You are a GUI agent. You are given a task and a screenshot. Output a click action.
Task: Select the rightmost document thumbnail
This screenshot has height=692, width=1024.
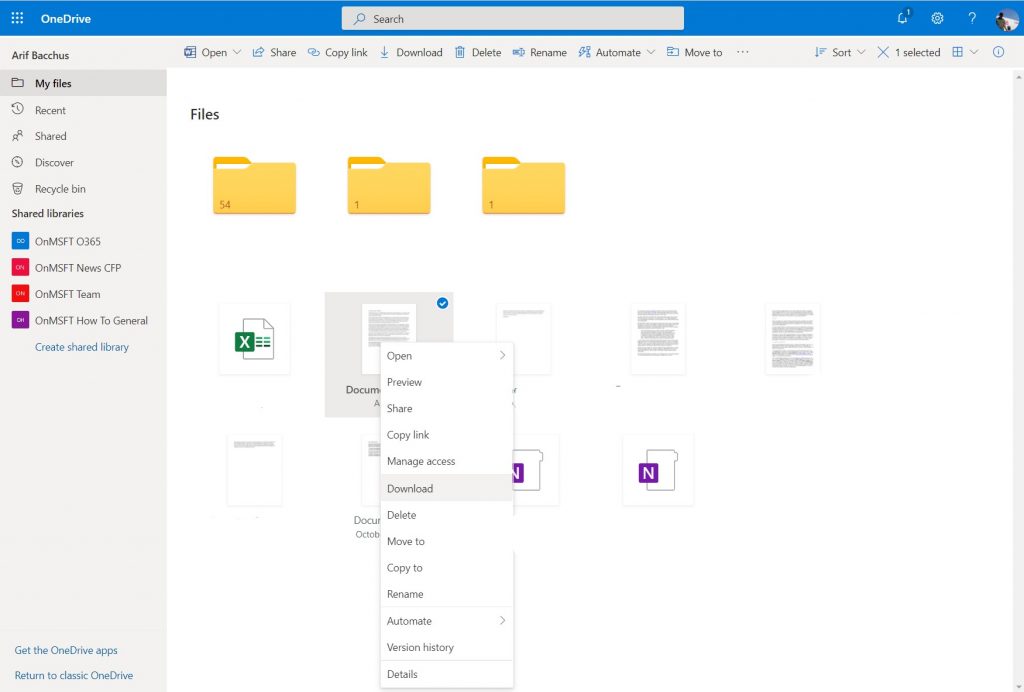point(792,339)
